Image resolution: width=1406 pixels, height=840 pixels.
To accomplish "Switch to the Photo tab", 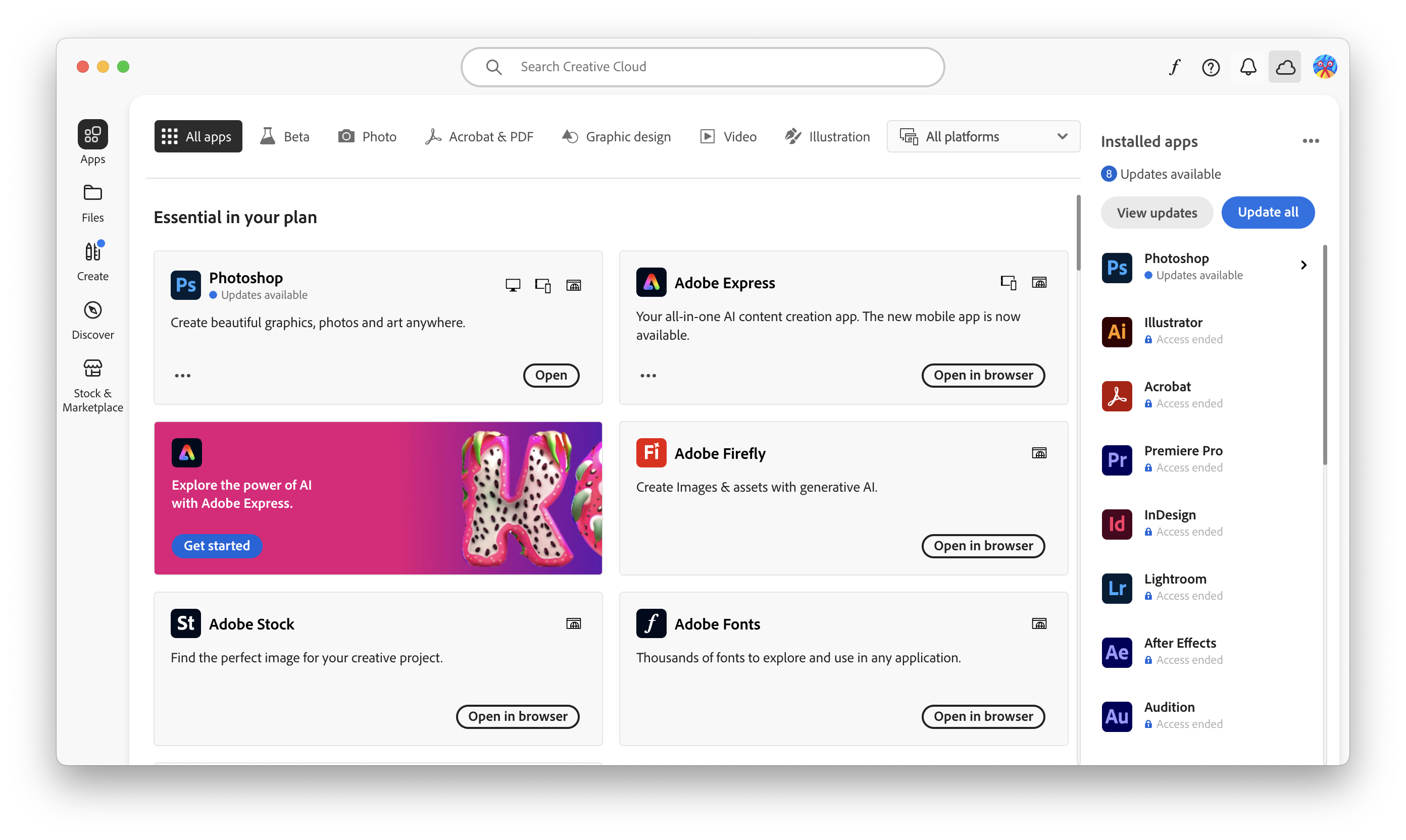I will click(x=367, y=136).
